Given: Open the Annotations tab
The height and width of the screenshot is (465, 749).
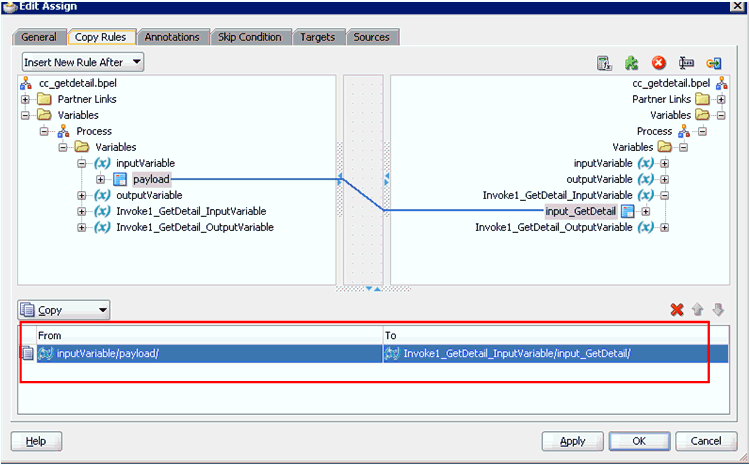Looking at the screenshot, I should tap(172, 37).
